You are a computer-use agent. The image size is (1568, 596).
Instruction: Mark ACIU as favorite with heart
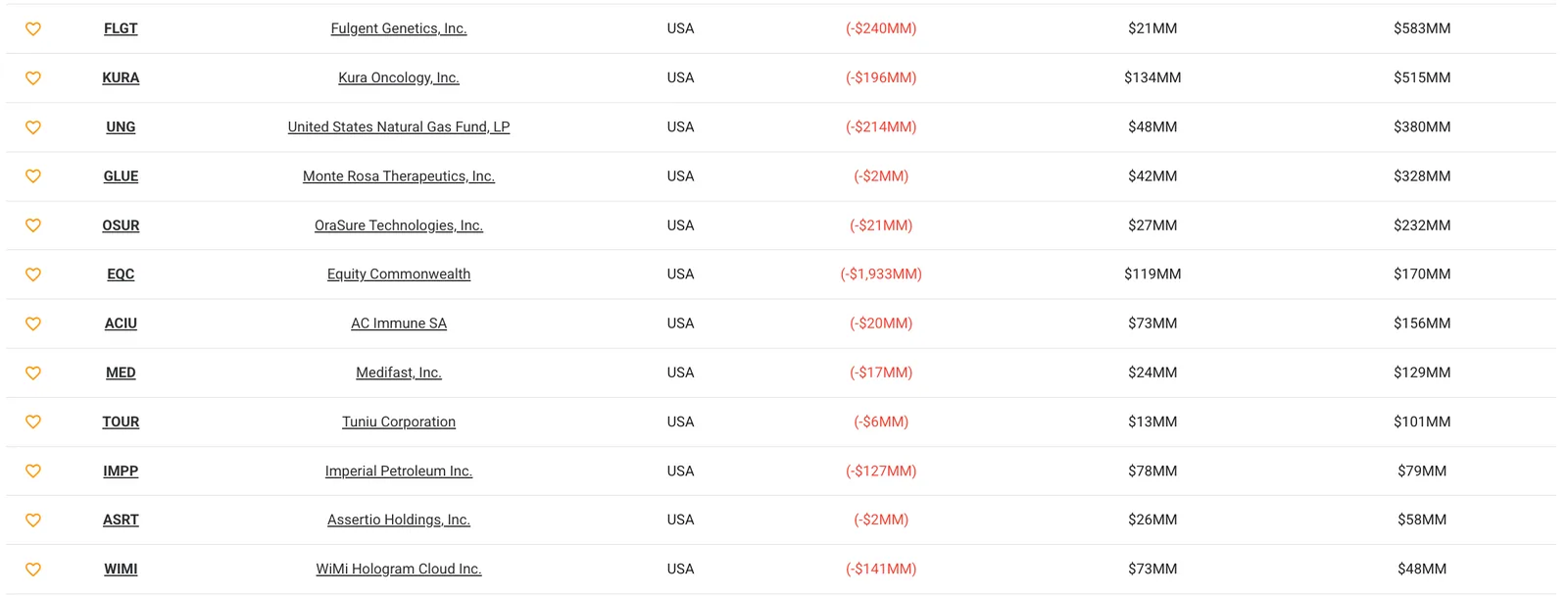click(x=32, y=323)
